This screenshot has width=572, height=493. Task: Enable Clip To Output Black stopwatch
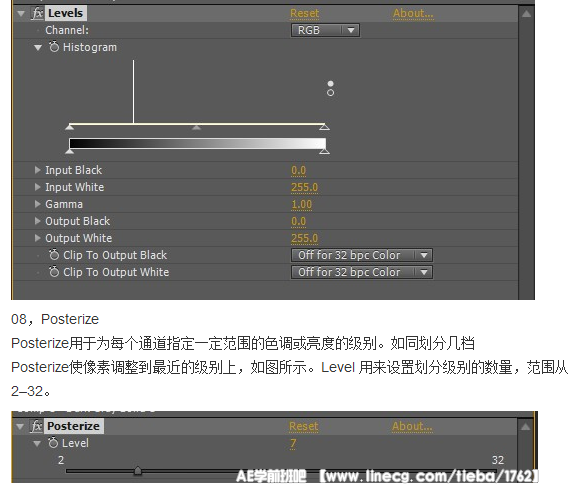(x=54, y=255)
